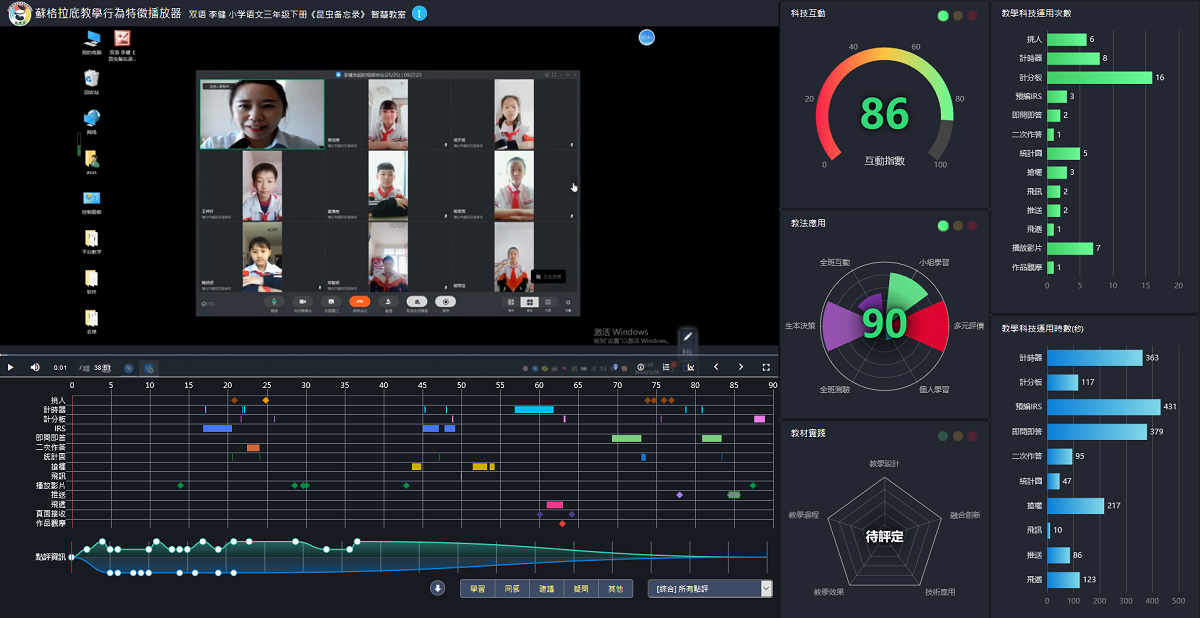Mute the player volume
1200x618 pixels.
35,367
